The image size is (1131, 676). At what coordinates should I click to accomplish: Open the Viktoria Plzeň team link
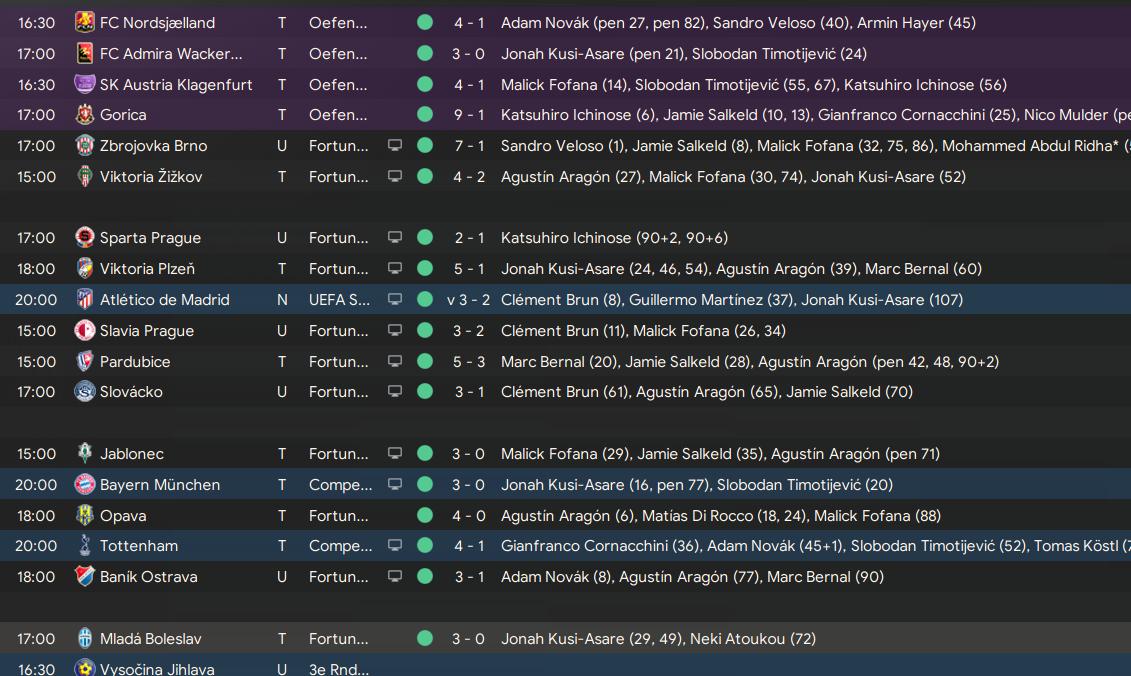(x=147, y=268)
